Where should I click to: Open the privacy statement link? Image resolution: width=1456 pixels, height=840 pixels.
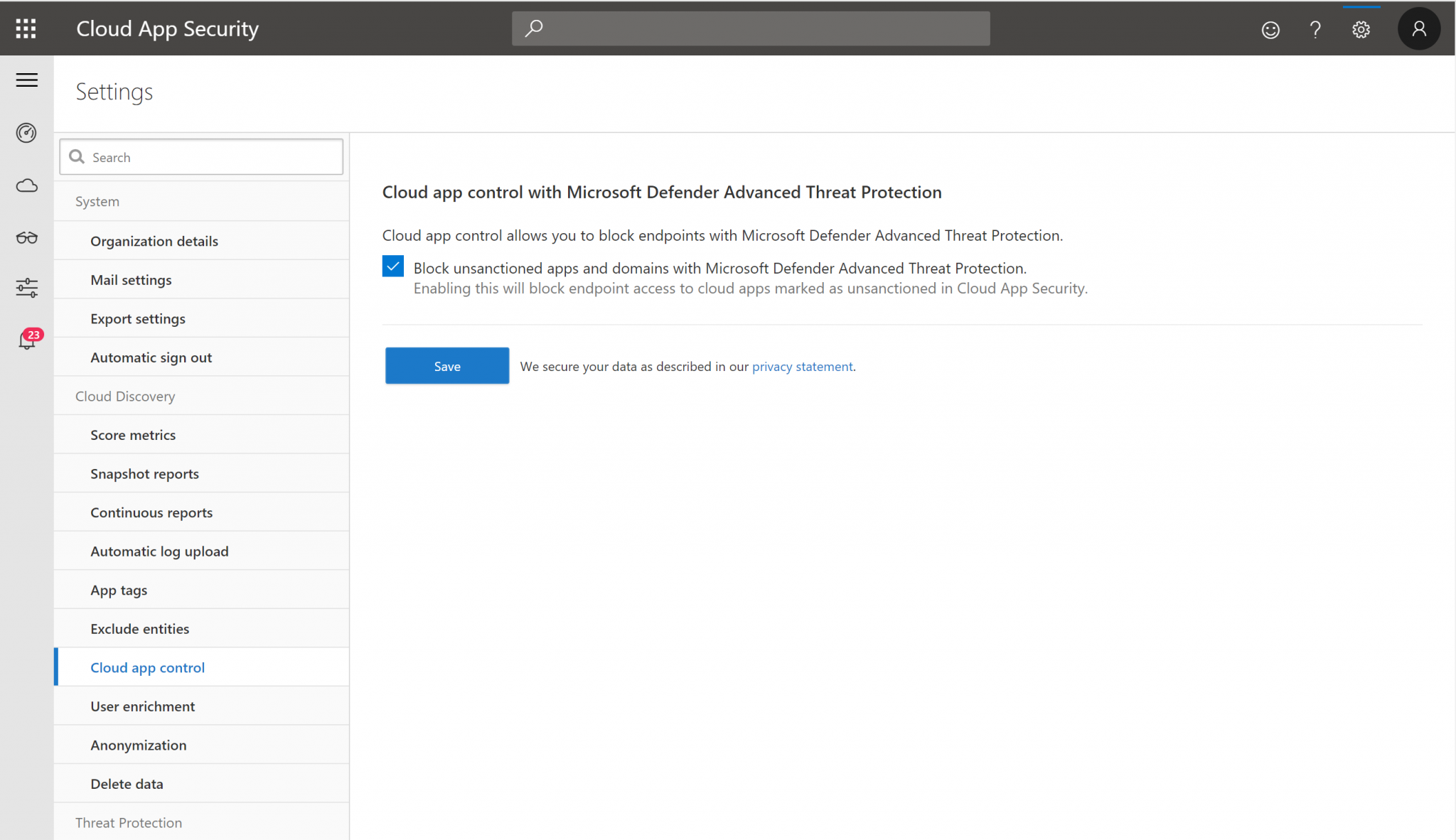[x=803, y=366]
